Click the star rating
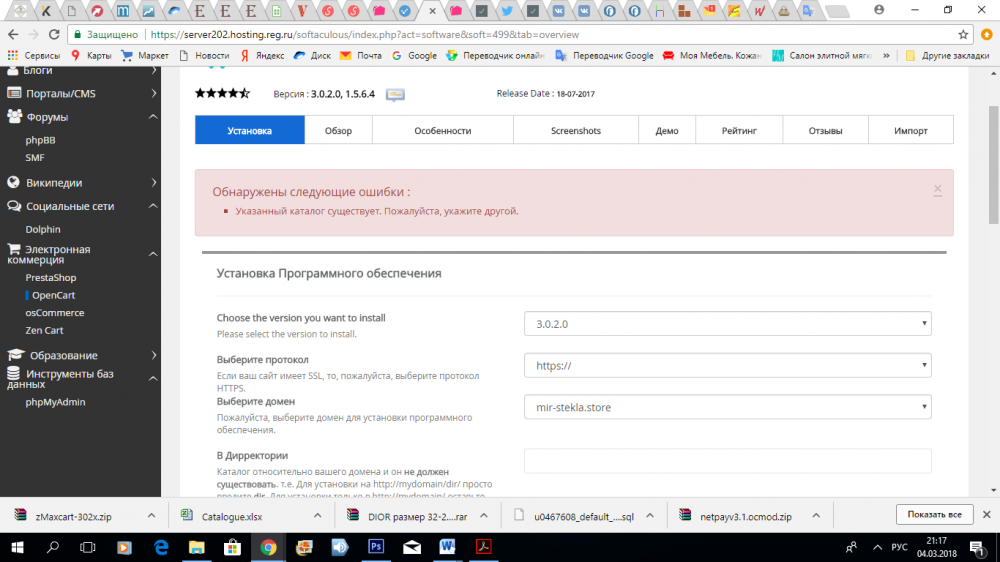The image size is (1000, 562). coord(223,93)
